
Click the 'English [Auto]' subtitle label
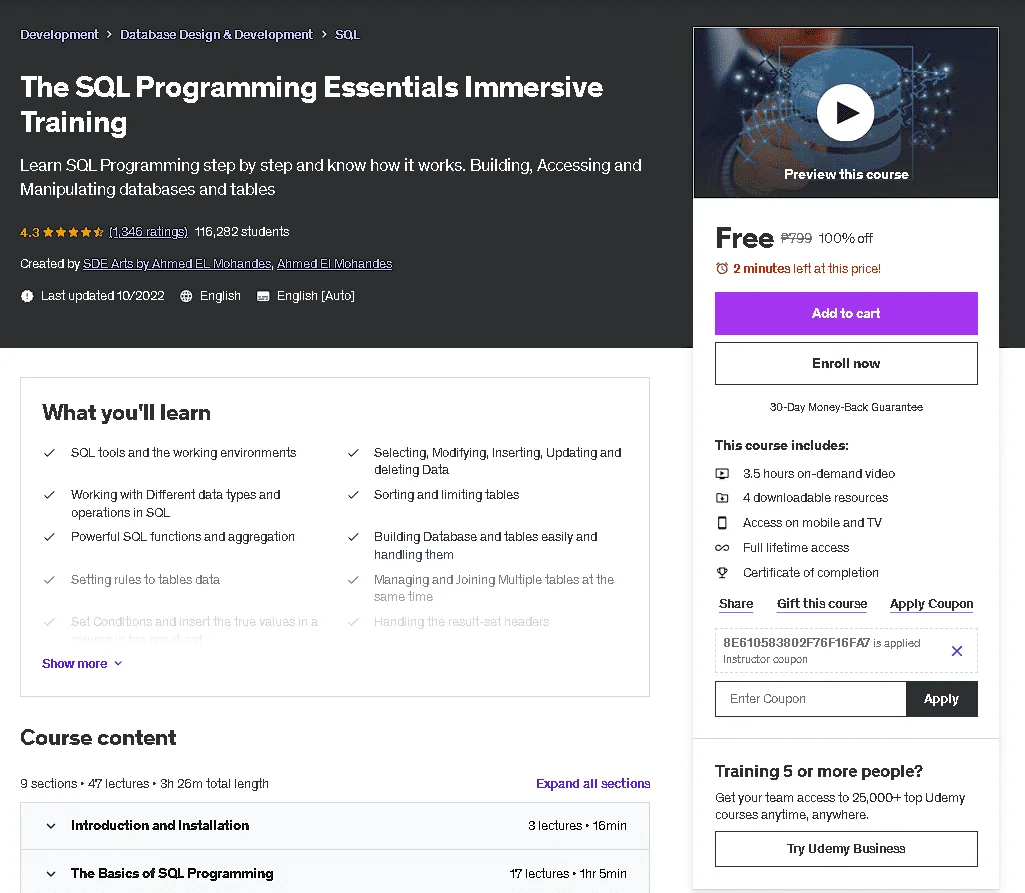[x=316, y=296]
